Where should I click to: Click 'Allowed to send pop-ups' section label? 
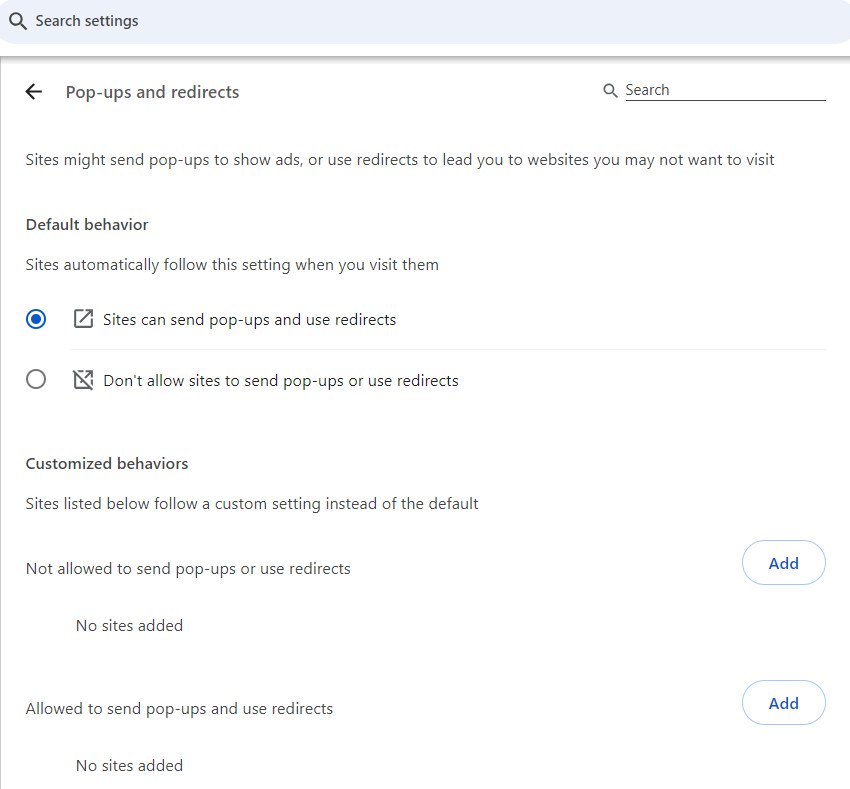click(x=179, y=709)
